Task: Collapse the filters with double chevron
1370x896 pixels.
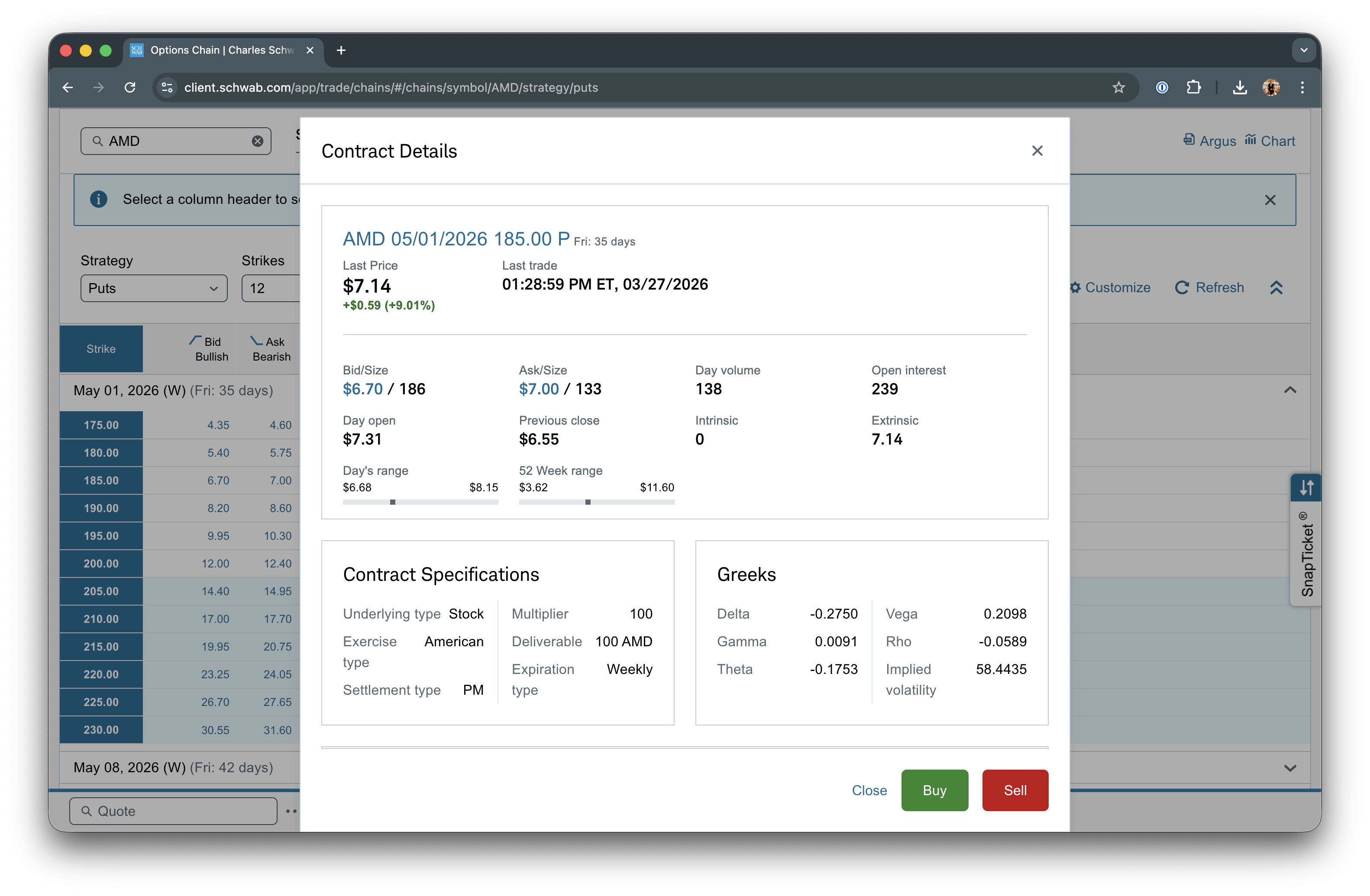Action: tap(1276, 288)
